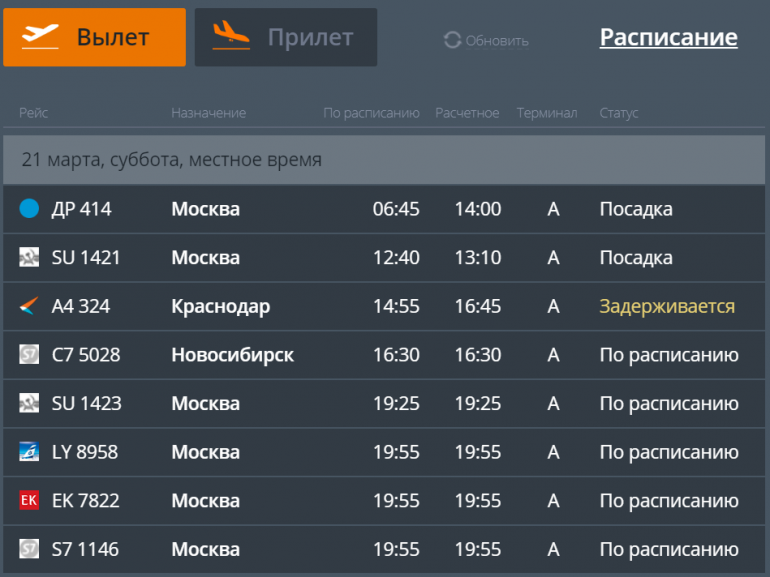Select the Новосибирск destination row

coord(384,355)
